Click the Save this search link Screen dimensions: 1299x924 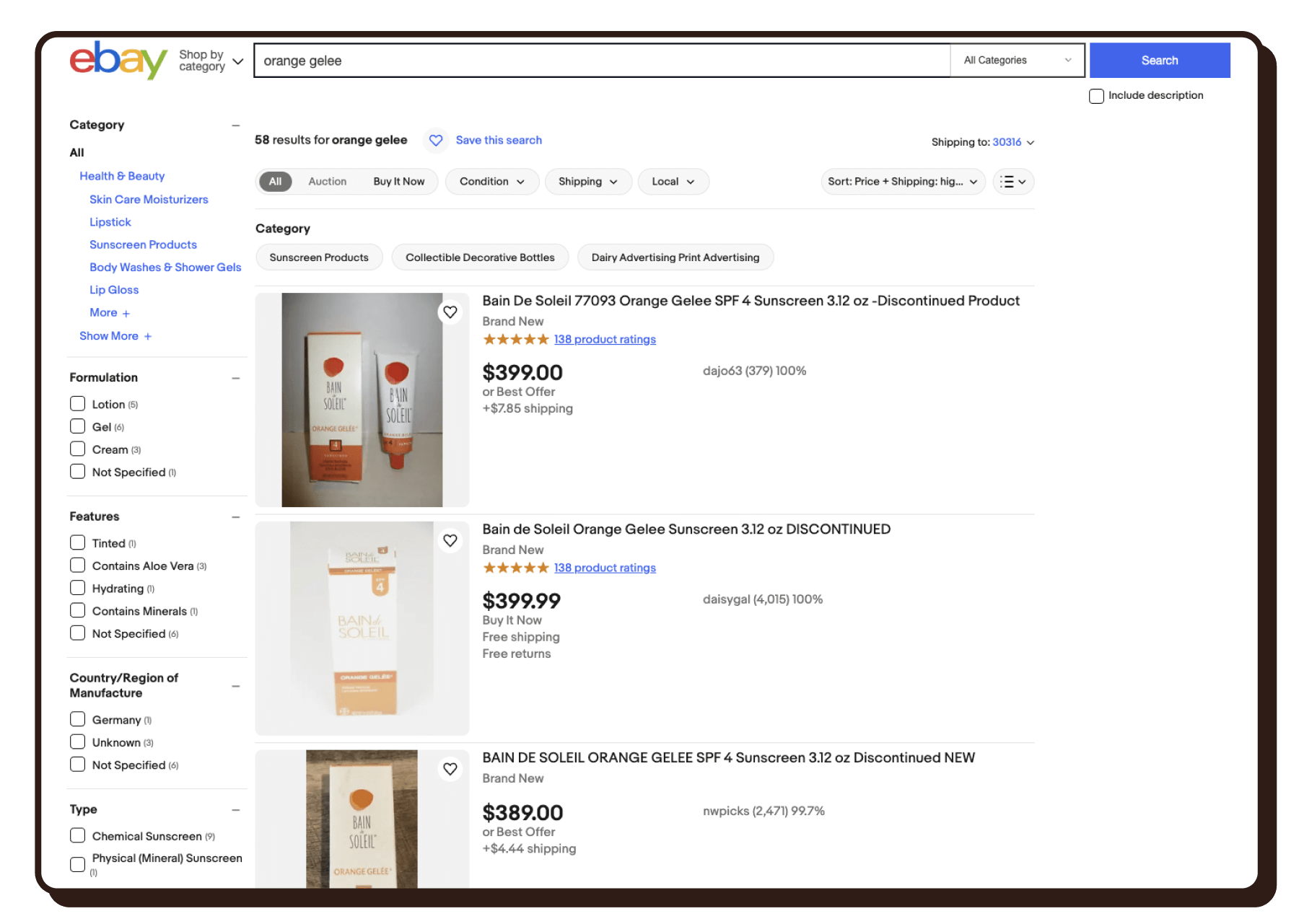coord(499,140)
